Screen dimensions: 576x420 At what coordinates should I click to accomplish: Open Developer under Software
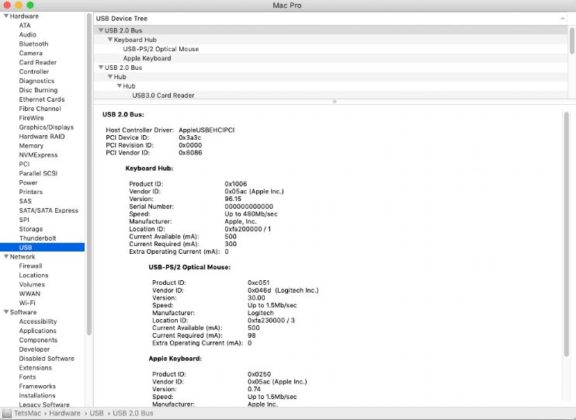[34, 349]
